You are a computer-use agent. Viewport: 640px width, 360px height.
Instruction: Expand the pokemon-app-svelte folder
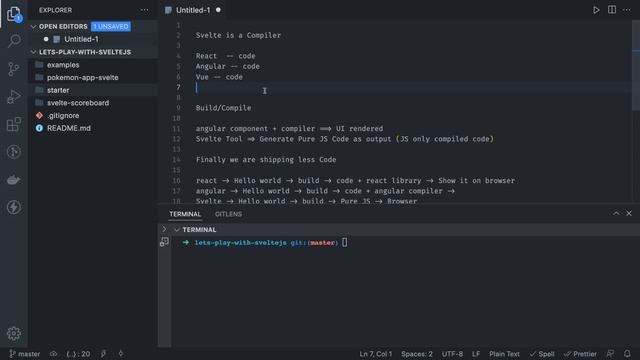pos(82,78)
